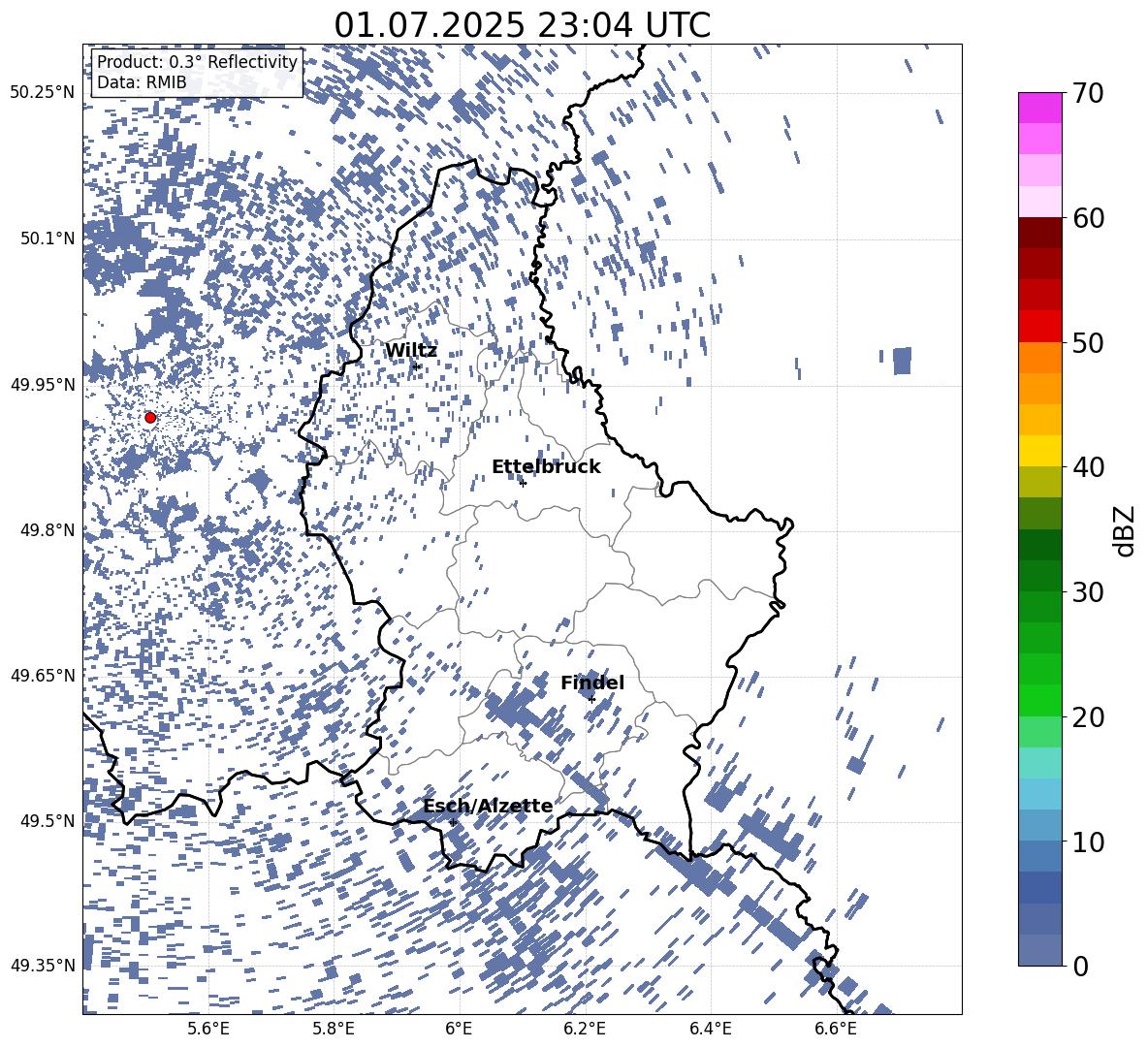Click the colorbar tick label 40

1089,467
